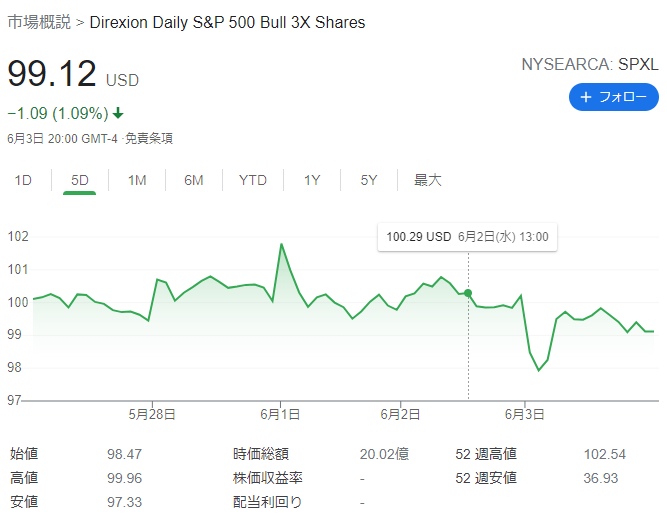This screenshot has width=667, height=514.
Task: Click the 市場概説 breadcrumb link
Action: point(39,22)
